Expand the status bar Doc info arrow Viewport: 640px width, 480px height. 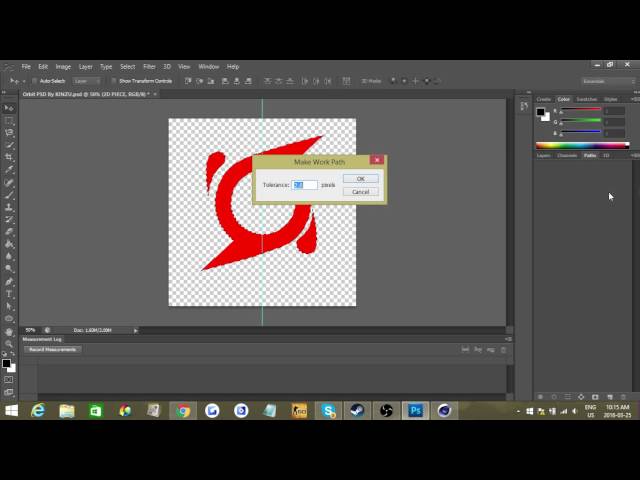pyautogui.click(x=136, y=330)
